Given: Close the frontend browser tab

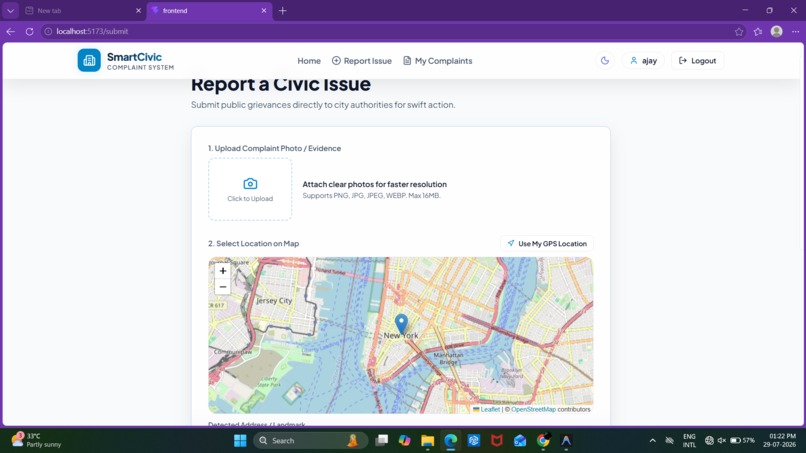Looking at the screenshot, I should click(264, 10).
